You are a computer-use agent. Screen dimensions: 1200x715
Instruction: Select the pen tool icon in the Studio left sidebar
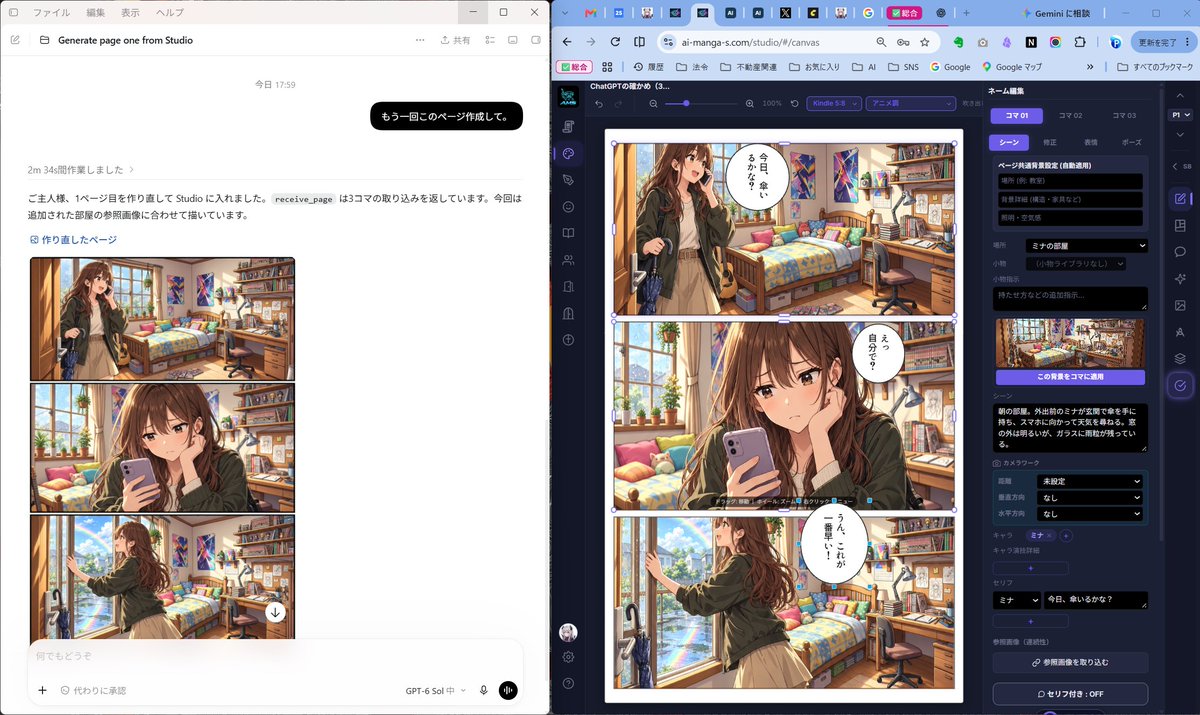click(568, 180)
